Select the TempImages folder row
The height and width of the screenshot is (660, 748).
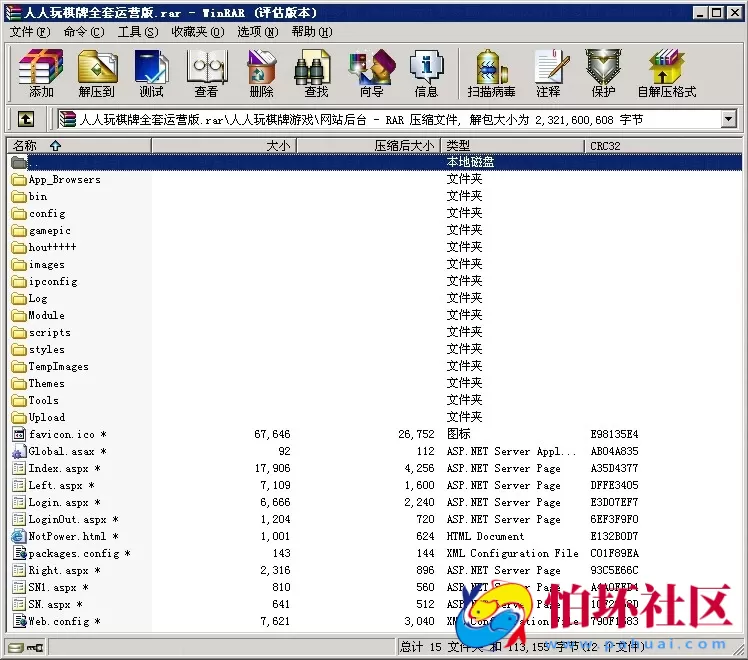375,366
